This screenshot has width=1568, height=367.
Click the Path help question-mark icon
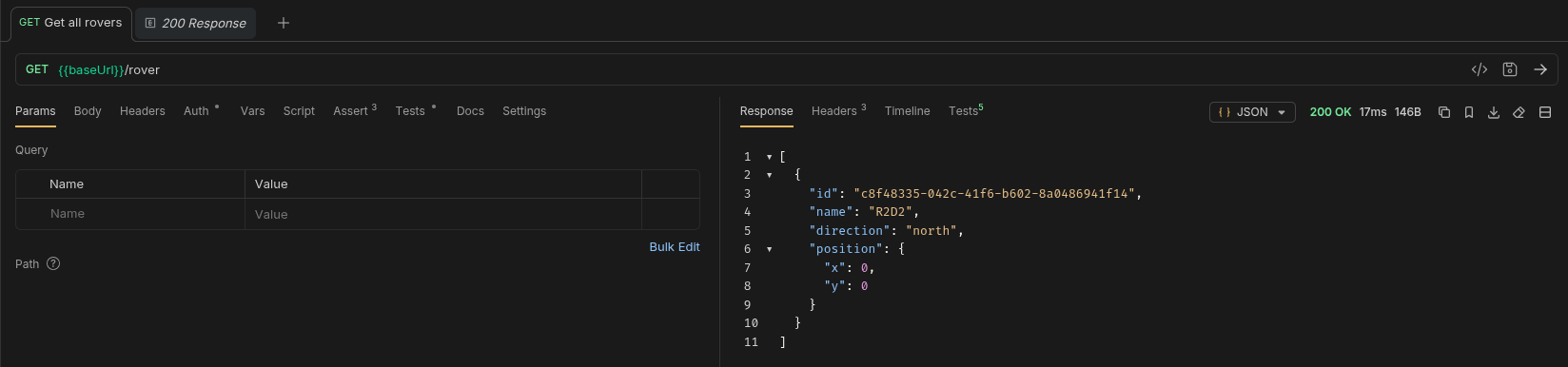[53, 263]
